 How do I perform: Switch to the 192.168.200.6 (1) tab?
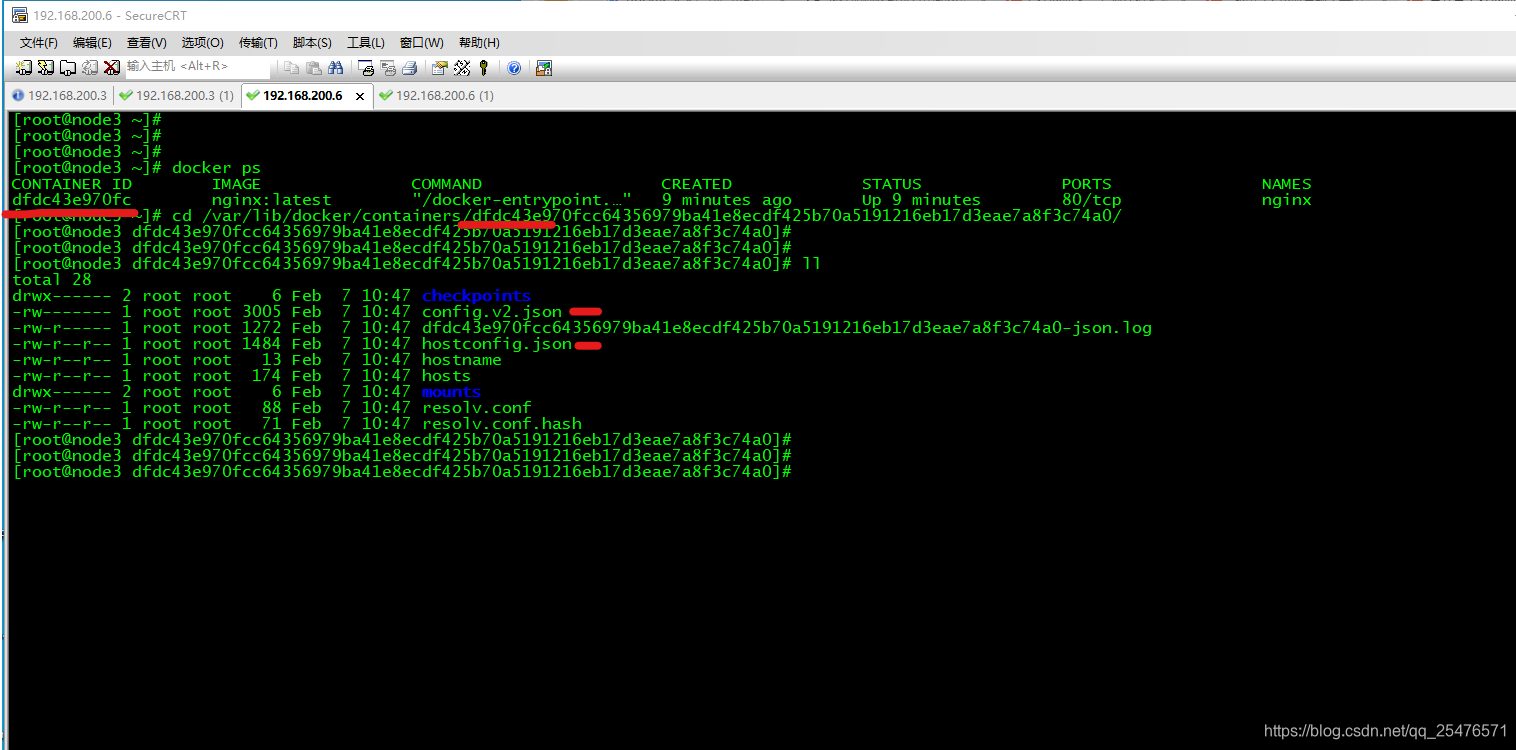click(436, 96)
